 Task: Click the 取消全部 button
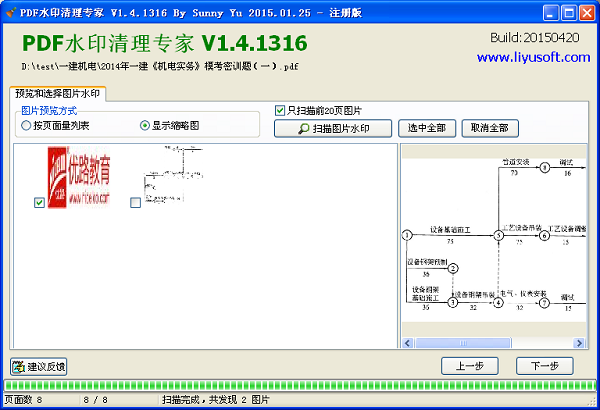pyautogui.click(x=489, y=128)
